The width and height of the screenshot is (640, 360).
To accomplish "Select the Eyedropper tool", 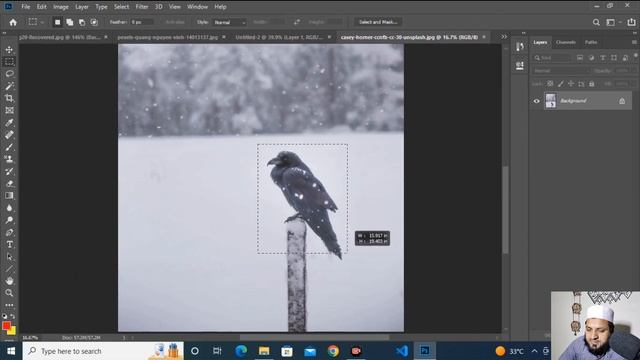I will (x=9, y=122).
